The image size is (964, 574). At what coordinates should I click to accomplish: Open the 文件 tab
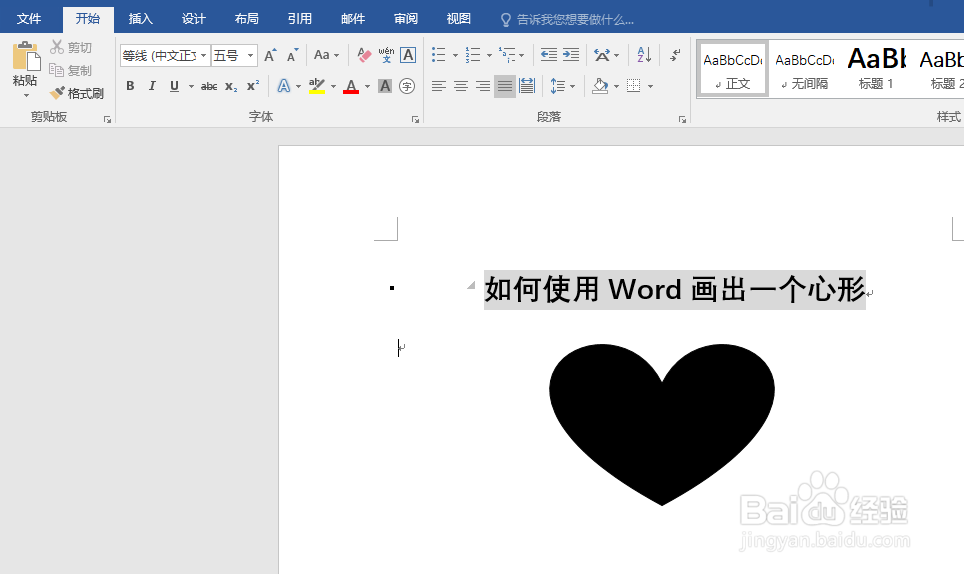pyautogui.click(x=29, y=19)
